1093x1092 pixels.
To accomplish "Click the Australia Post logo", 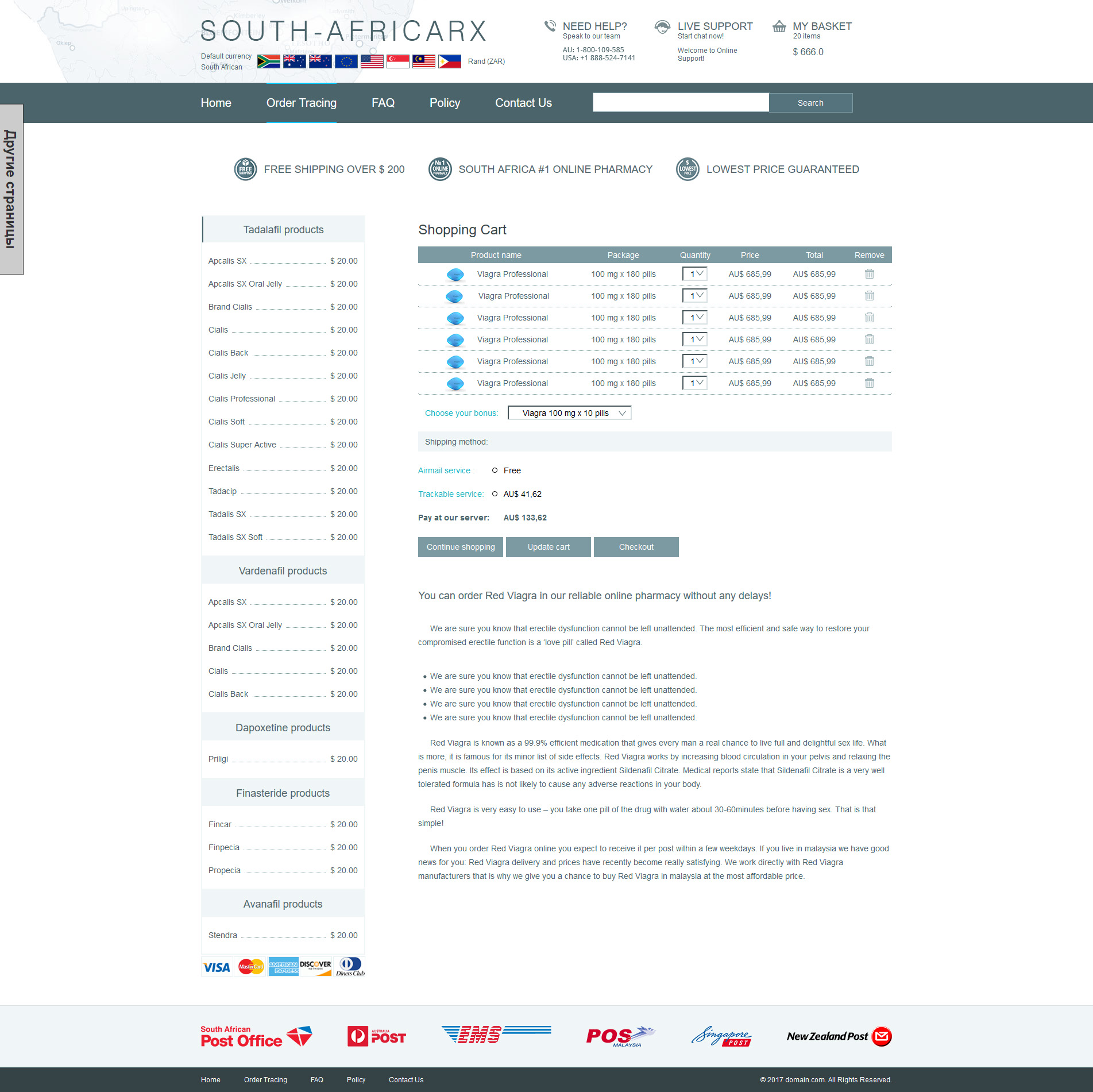I will (377, 1036).
